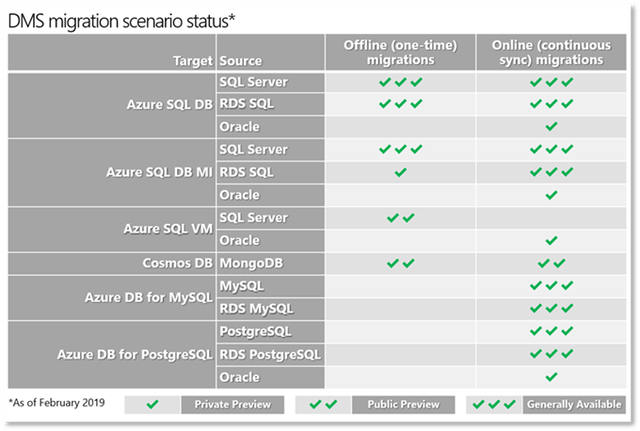This screenshot has width=640, height=431.
Task: Click offline checkmarks for Azure SQL DB MI SQL Server
Action: click(x=401, y=149)
